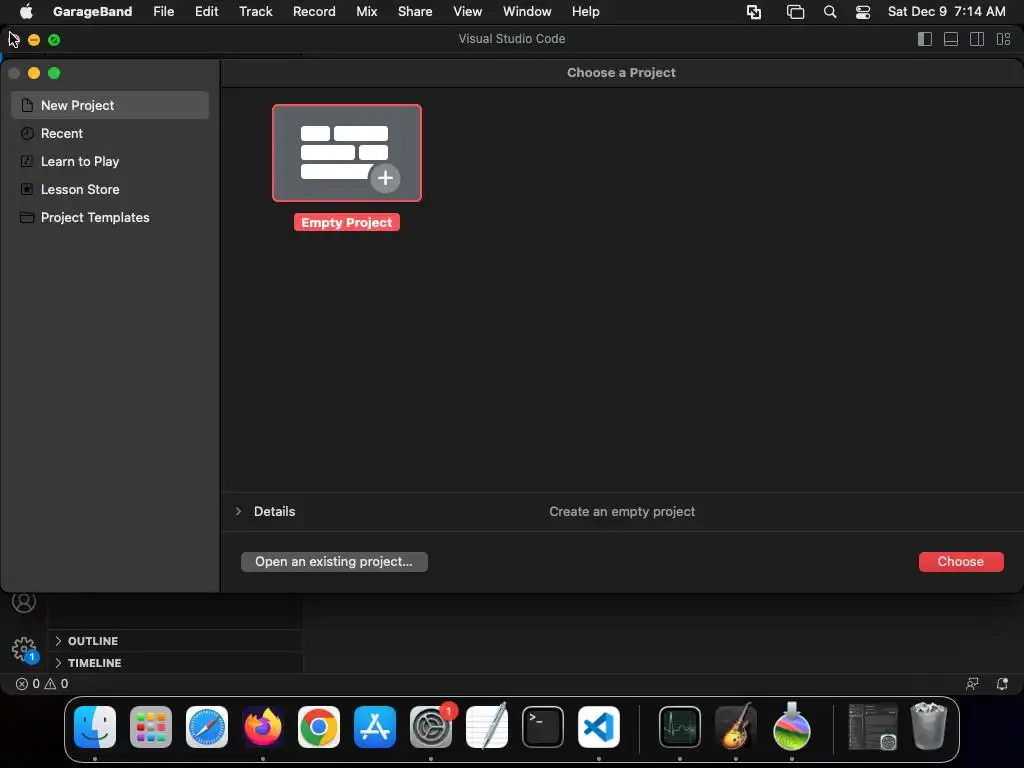Toggle VS Code primary side bar

[925, 39]
